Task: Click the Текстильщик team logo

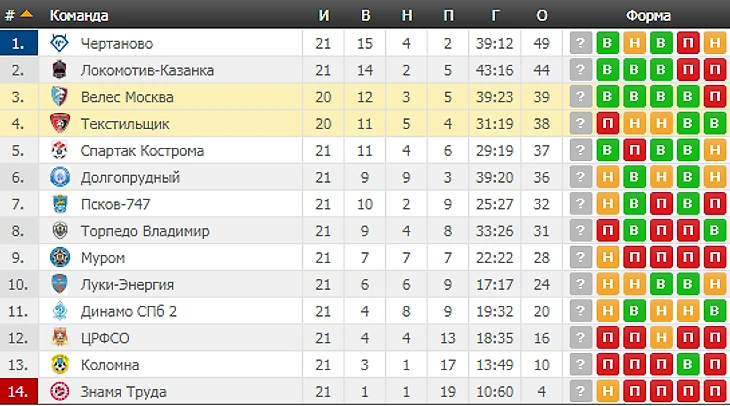Action: pos(60,123)
